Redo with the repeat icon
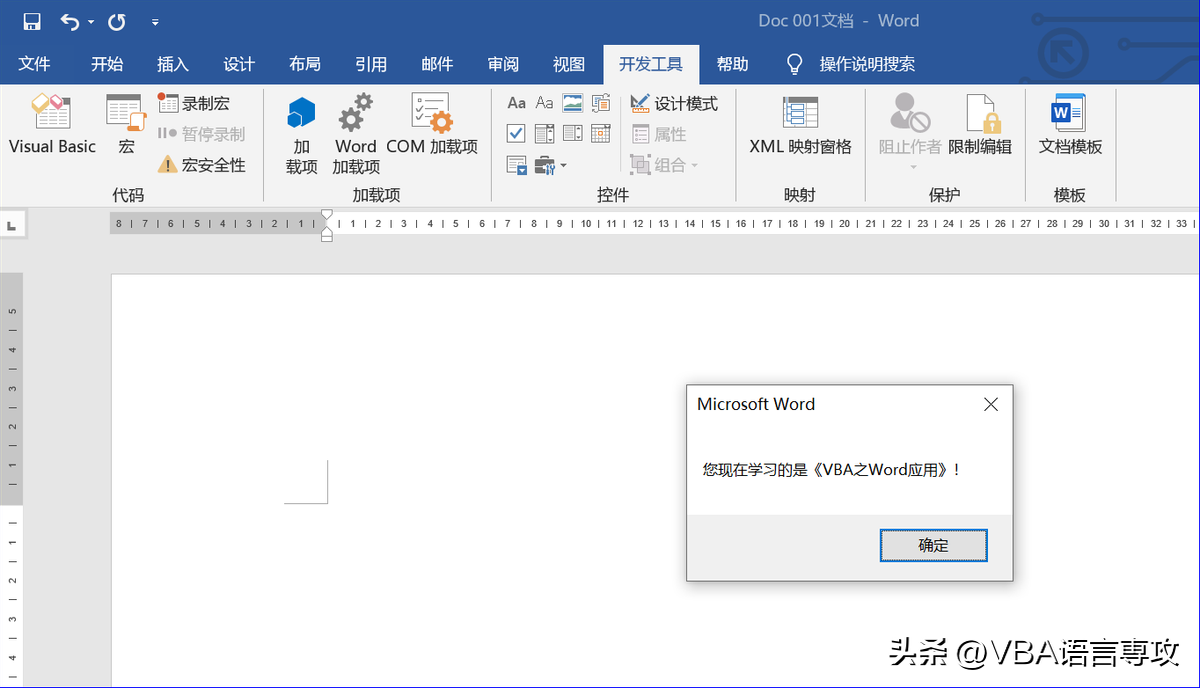Screen dimensions: 1200x688 [117, 21]
